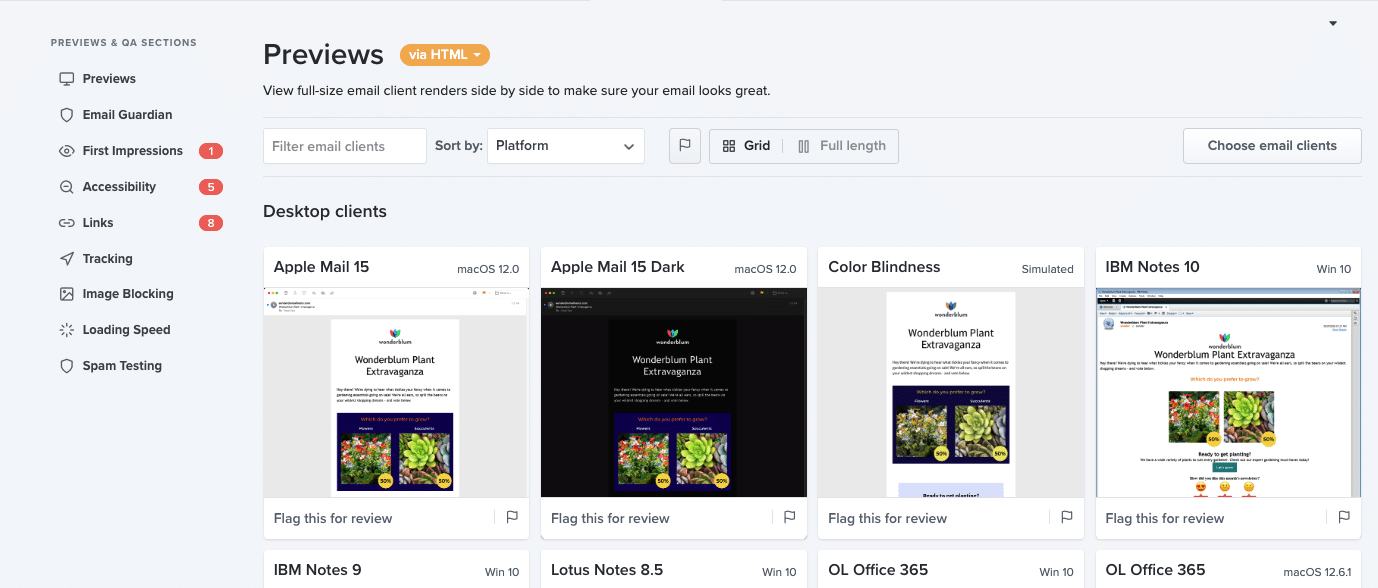Expand the chevron dropdown at top right
This screenshot has height=588, width=1378.
[x=1332, y=22]
